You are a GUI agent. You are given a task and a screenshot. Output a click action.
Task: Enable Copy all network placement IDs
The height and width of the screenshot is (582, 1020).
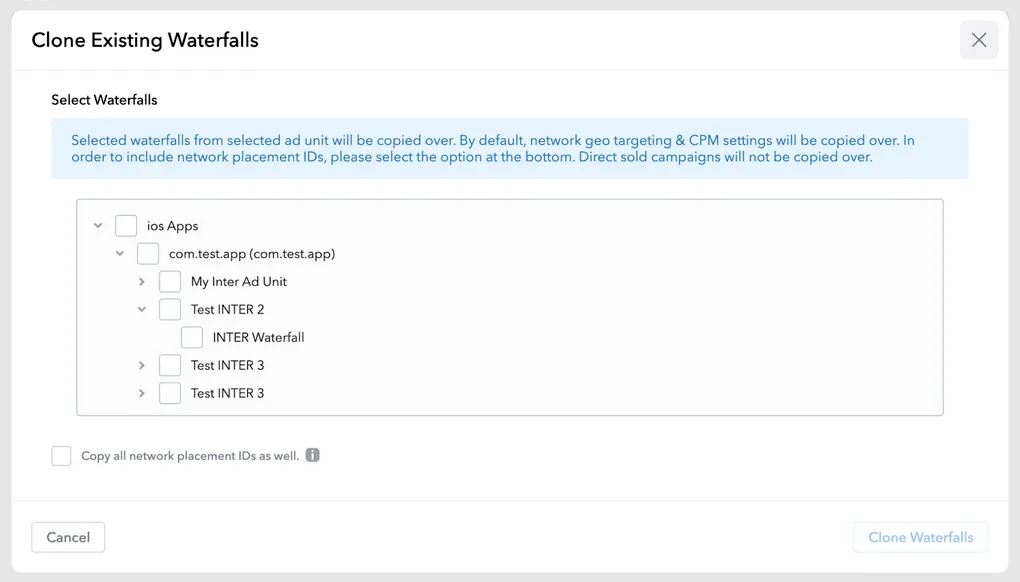pos(62,456)
